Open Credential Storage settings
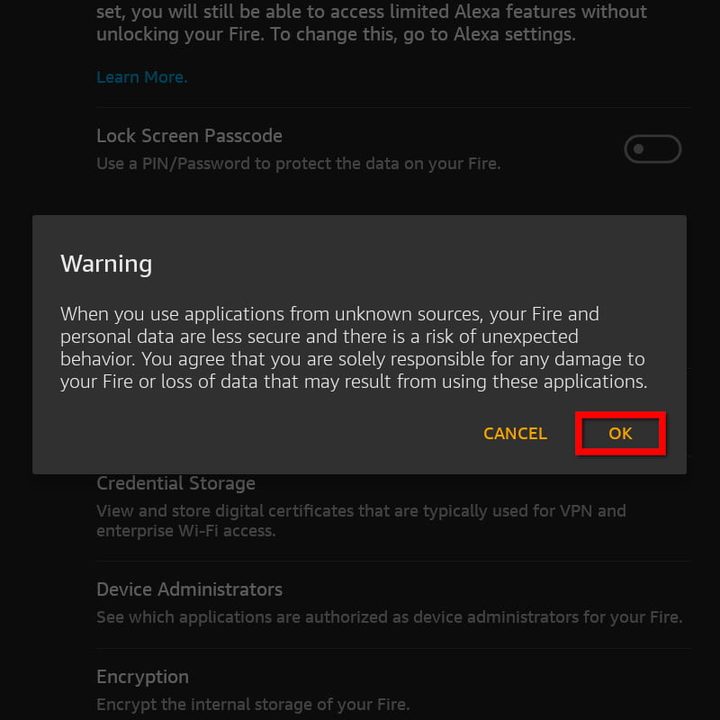 pos(176,484)
